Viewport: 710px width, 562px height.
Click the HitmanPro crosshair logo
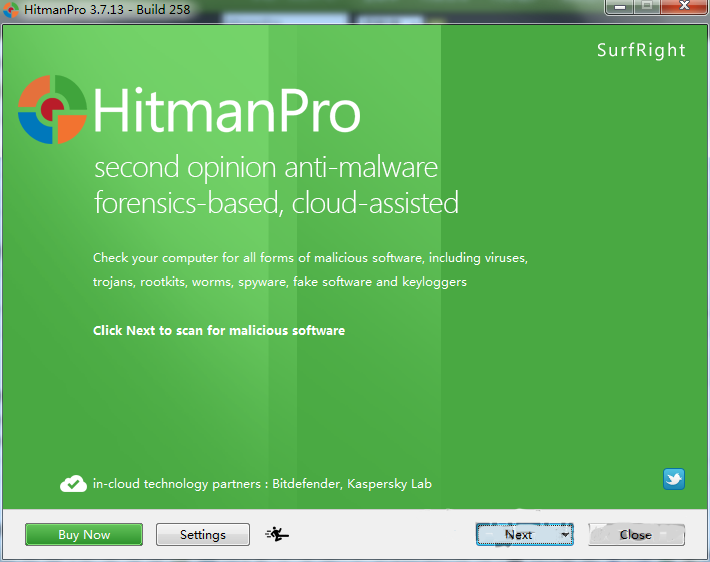(53, 110)
